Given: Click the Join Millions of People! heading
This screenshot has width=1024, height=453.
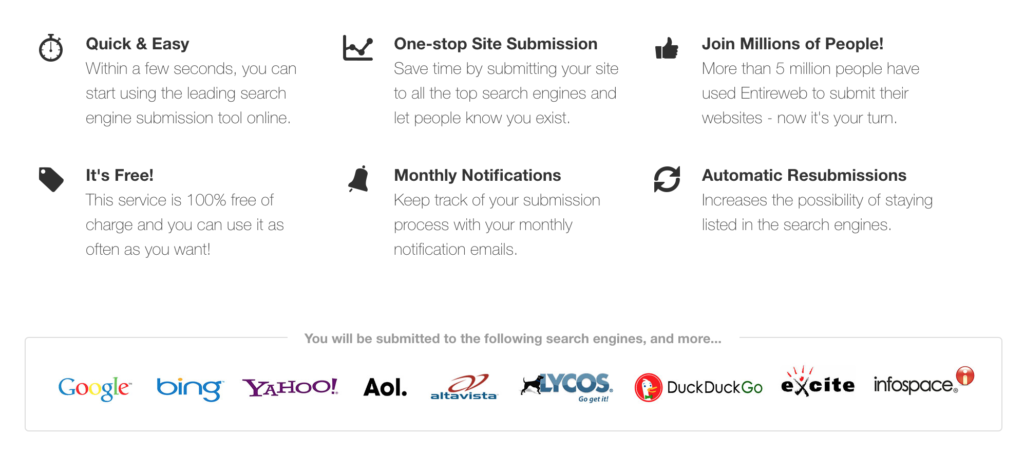Looking at the screenshot, I should [x=793, y=44].
